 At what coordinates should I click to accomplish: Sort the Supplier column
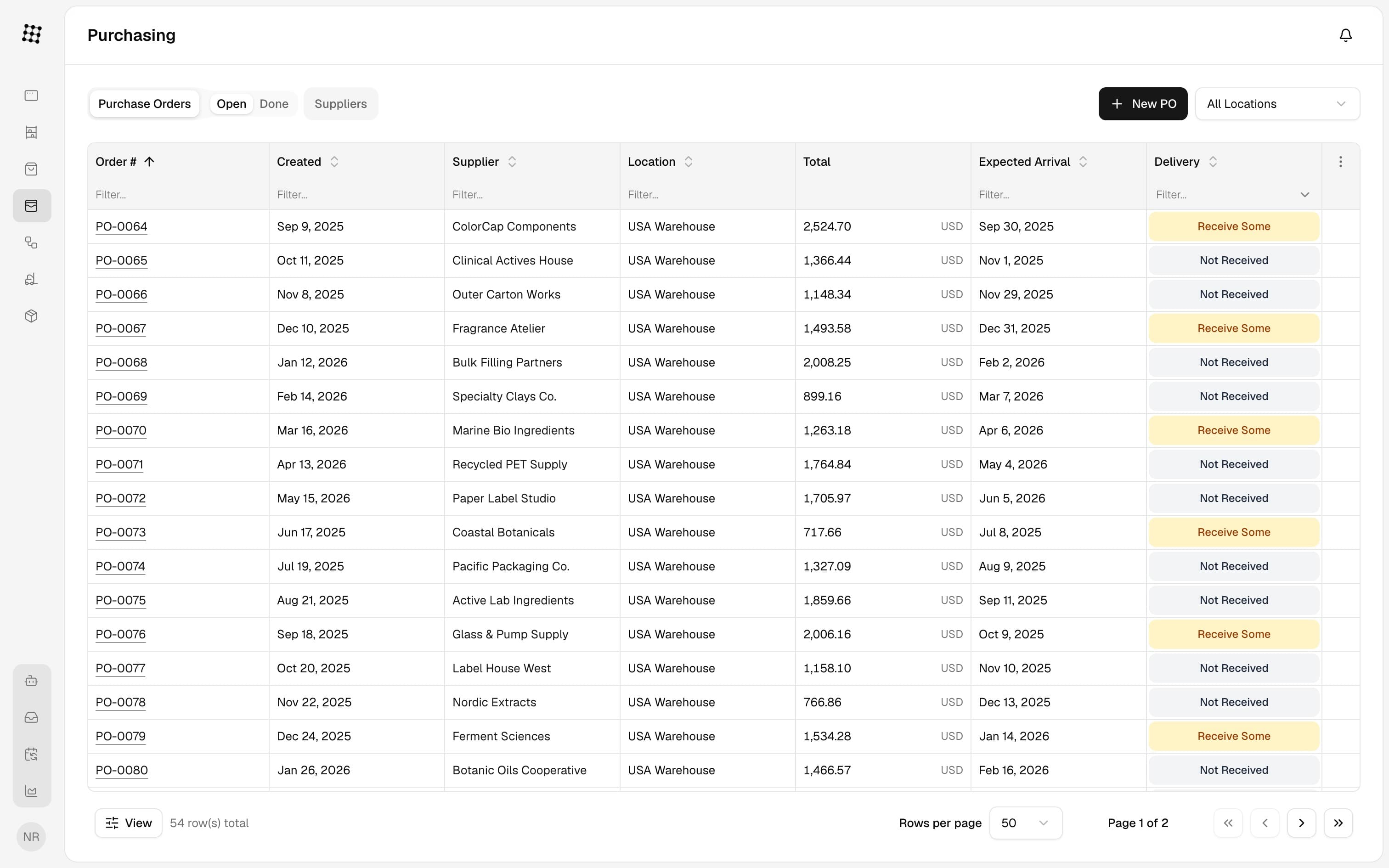[x=512, y=162]
